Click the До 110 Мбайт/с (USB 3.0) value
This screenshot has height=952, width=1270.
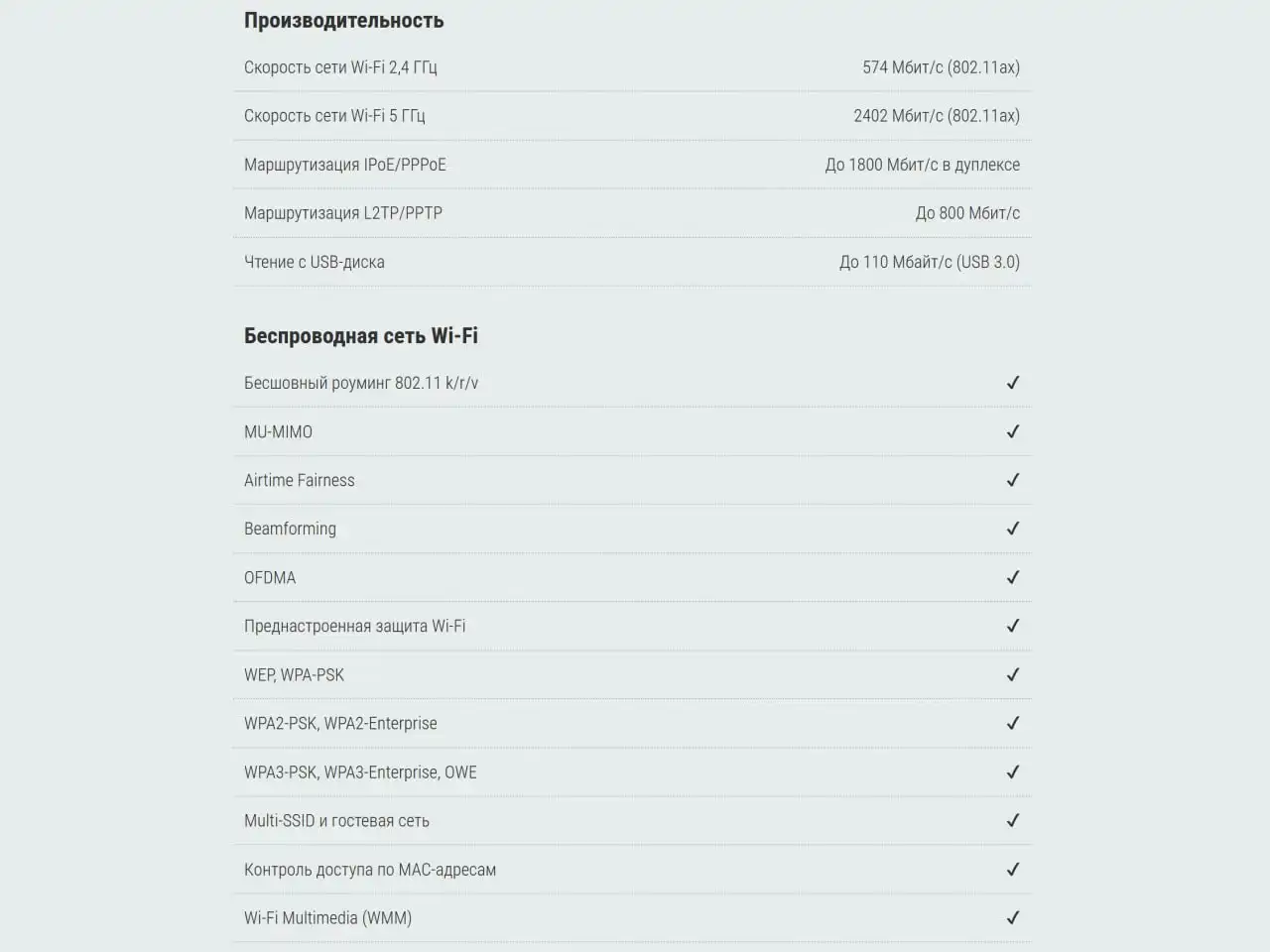click(930, 262)
